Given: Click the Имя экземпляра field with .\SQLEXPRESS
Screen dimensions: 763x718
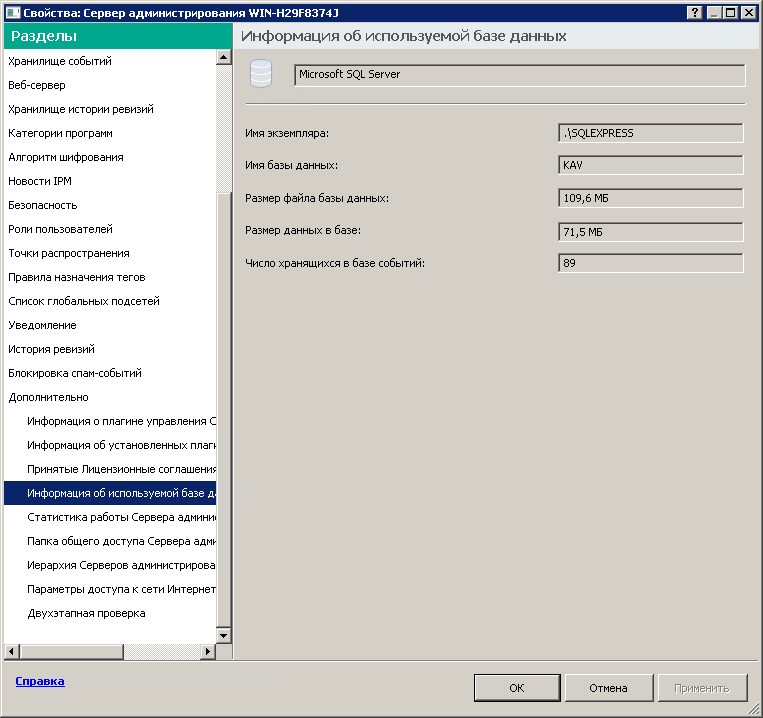Looking at the screenshot, I should coord(650,133).
